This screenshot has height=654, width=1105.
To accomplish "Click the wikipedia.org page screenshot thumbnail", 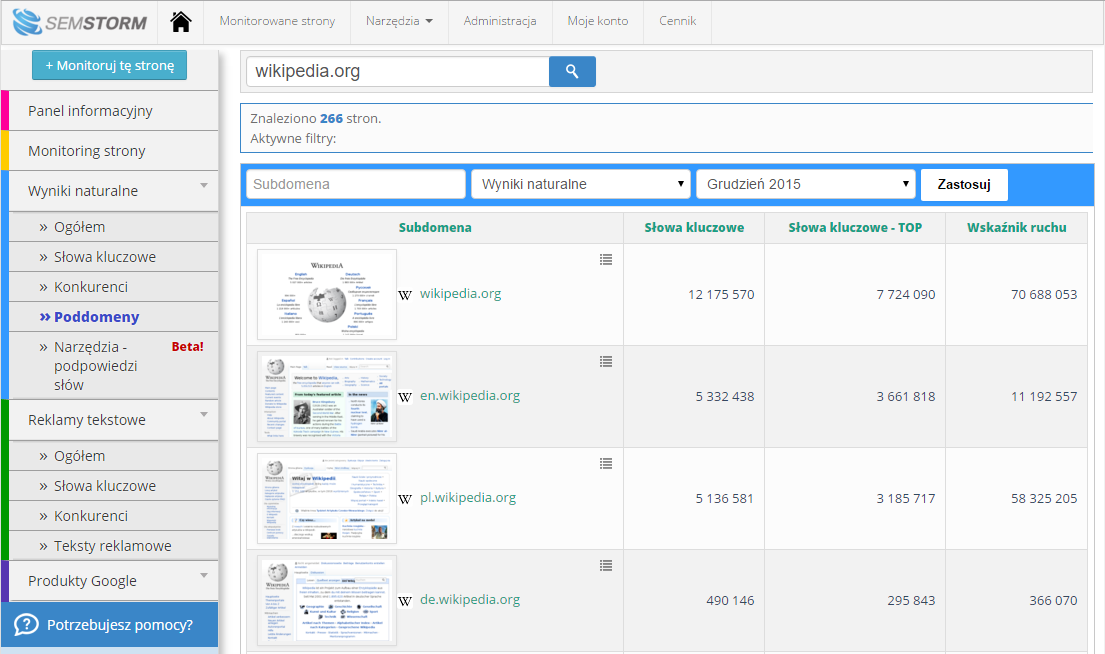I will [x=327, y=295].
